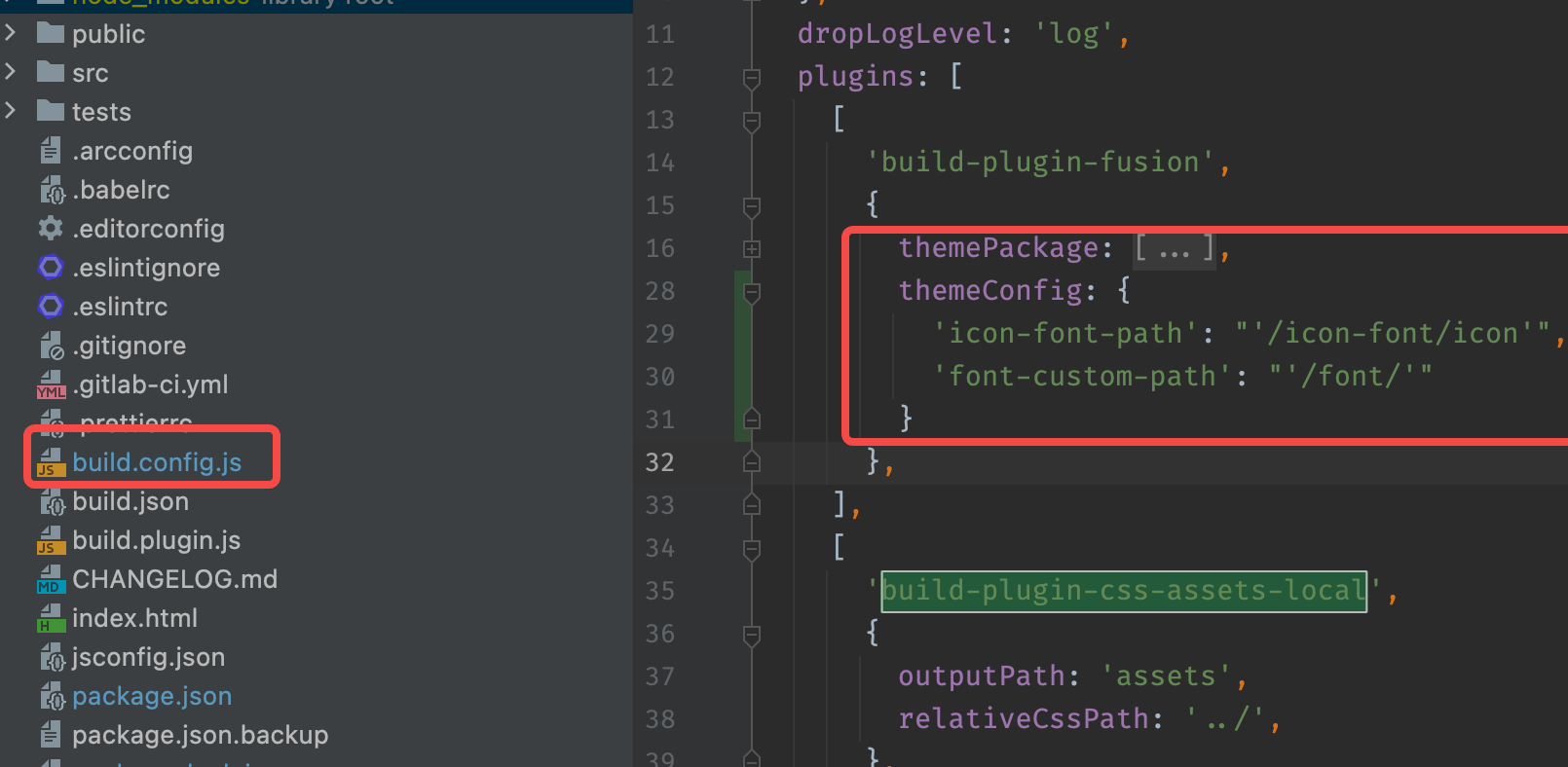1568x767 pixels.
Task: Click the index.html HTML icon
Action: point(51,619)
